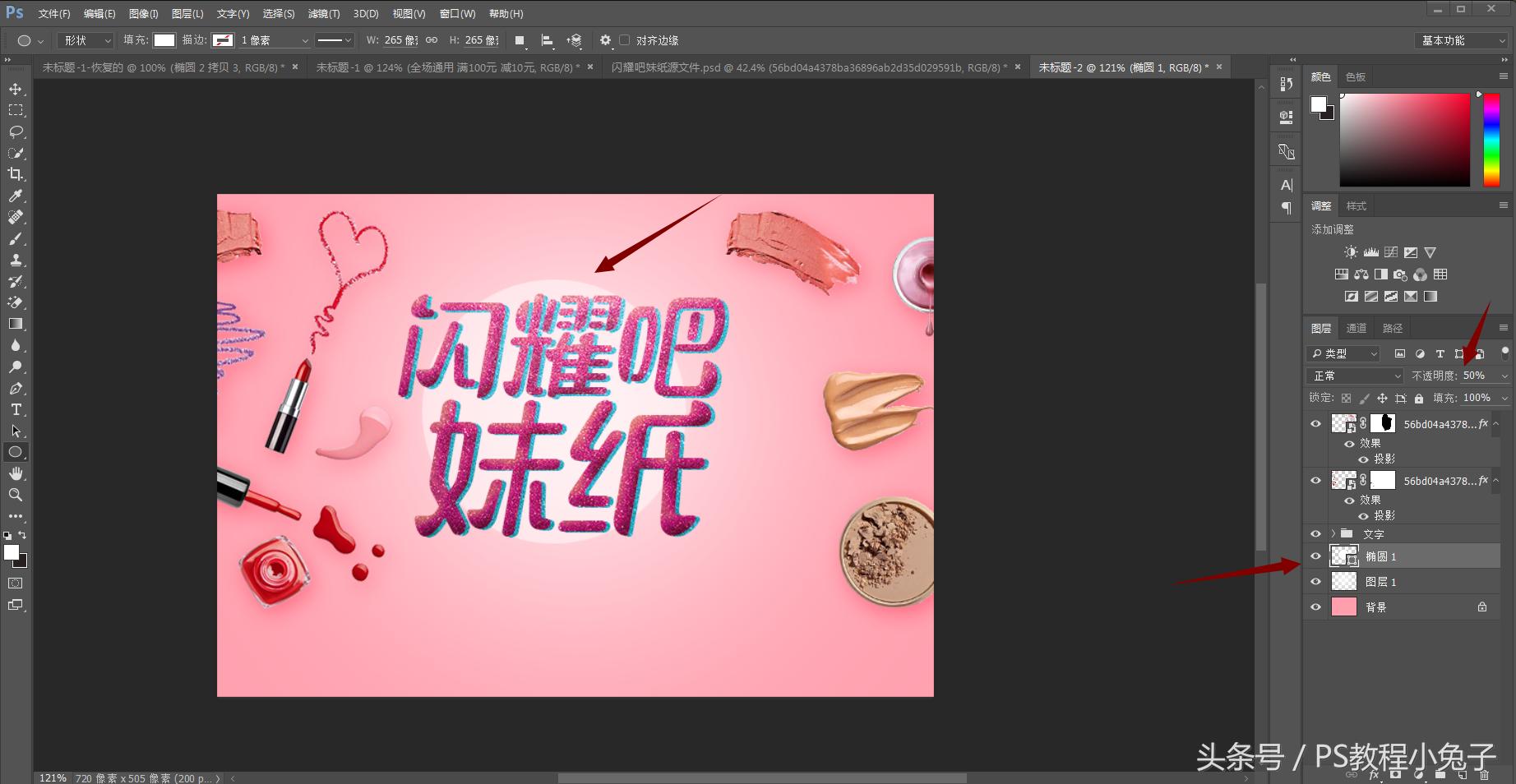Select the Horizontal Type tool
The image size is (1516, 784).
click(x=16, y=409)
